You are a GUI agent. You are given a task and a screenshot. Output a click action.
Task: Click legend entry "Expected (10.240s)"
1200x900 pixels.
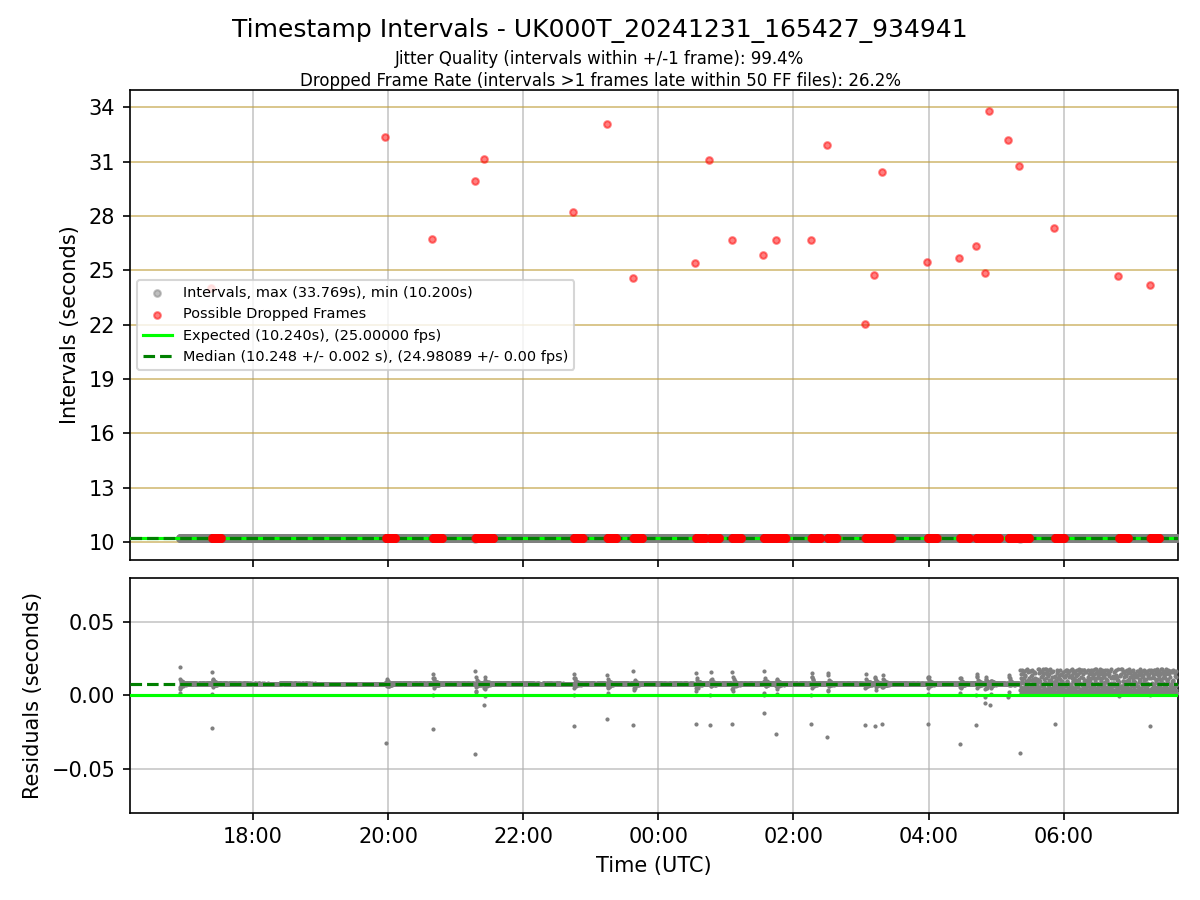[x=311, y=335]
